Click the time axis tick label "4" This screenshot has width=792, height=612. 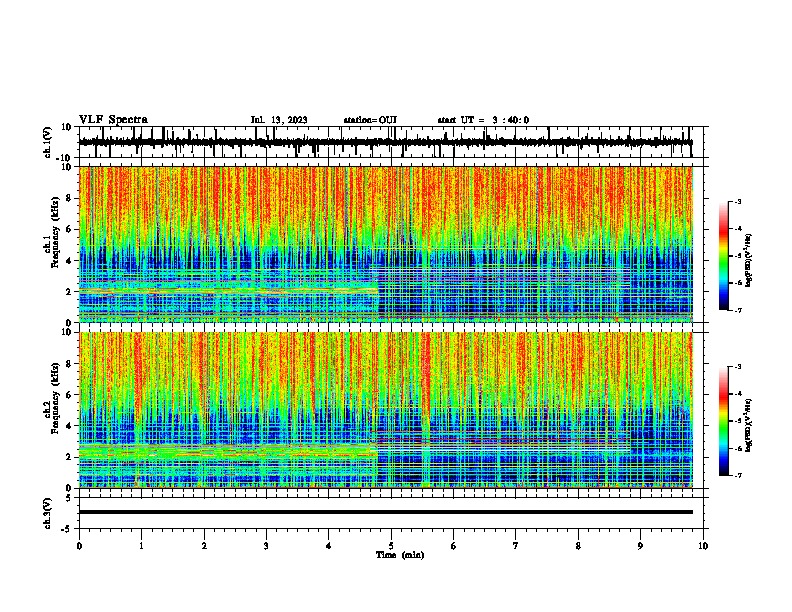[x=329, y=546]
